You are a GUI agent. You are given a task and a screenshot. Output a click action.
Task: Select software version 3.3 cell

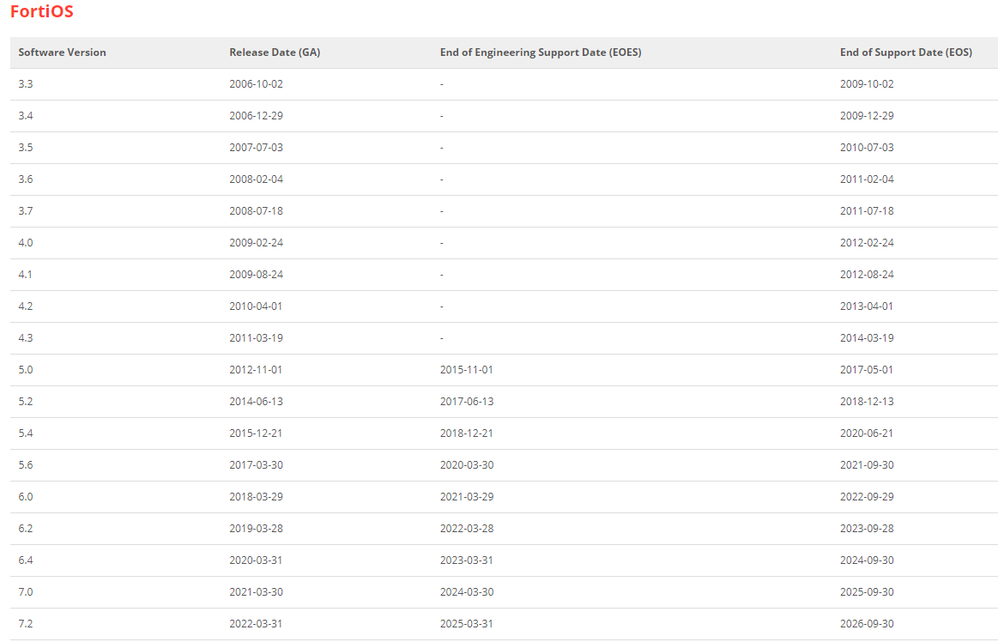pos(26,84)
